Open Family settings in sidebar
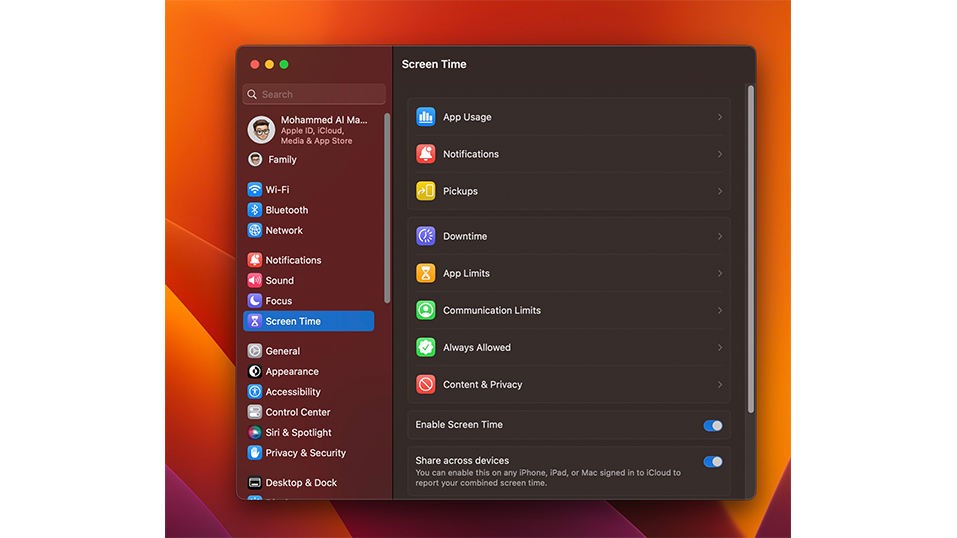 click(x=281, y=159)
